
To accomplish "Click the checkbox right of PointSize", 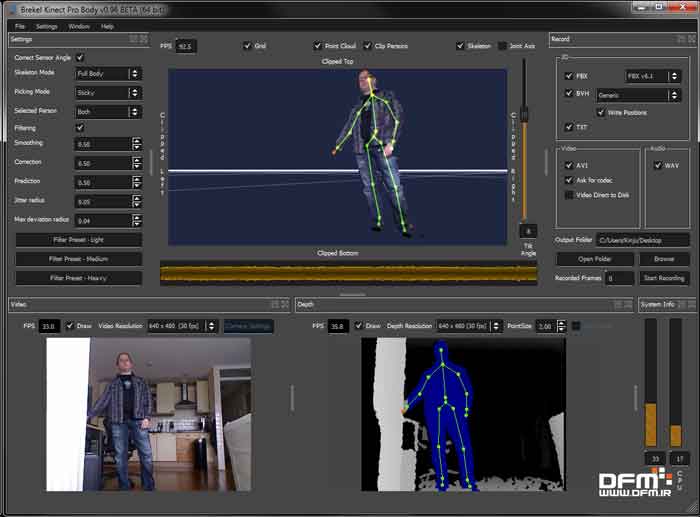I will 576,326.
